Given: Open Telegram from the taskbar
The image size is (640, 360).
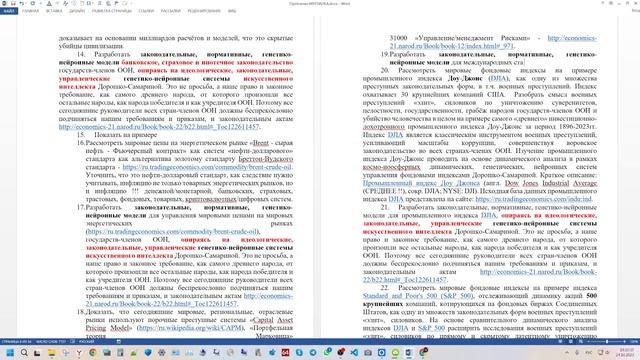Looking at the screenshot, I should coord(313,353).
